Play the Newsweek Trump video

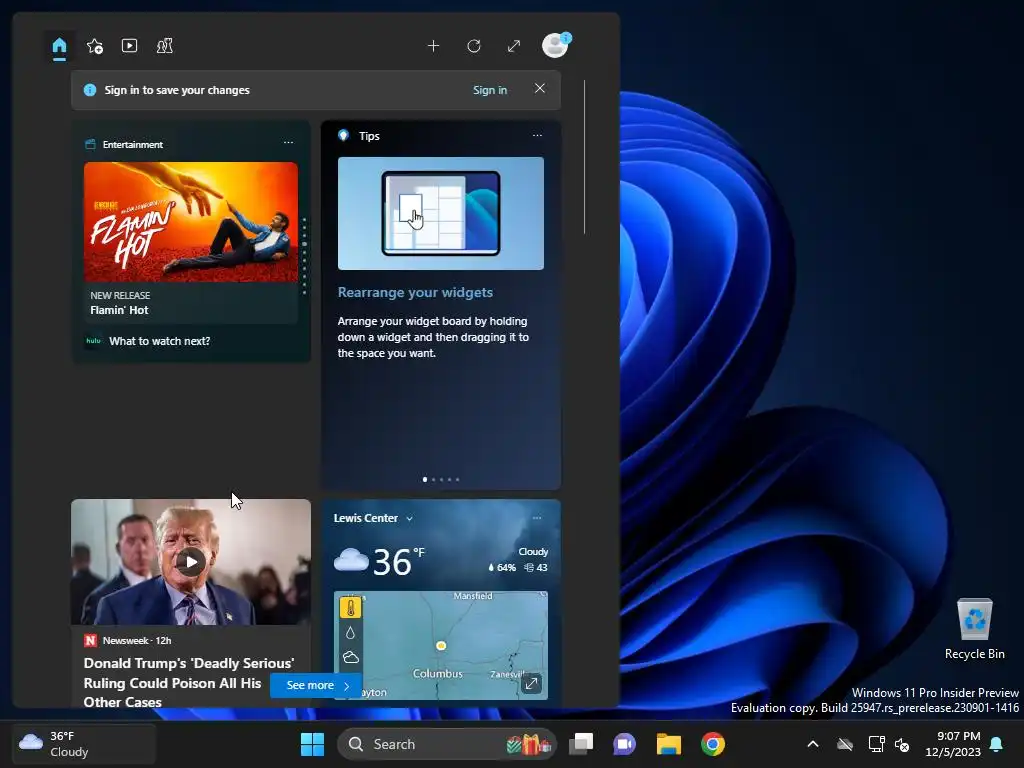[191, 562]
